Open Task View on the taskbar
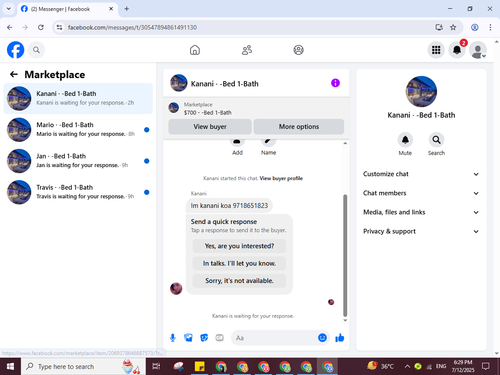500x375 pixels. (x=156, y=366)
